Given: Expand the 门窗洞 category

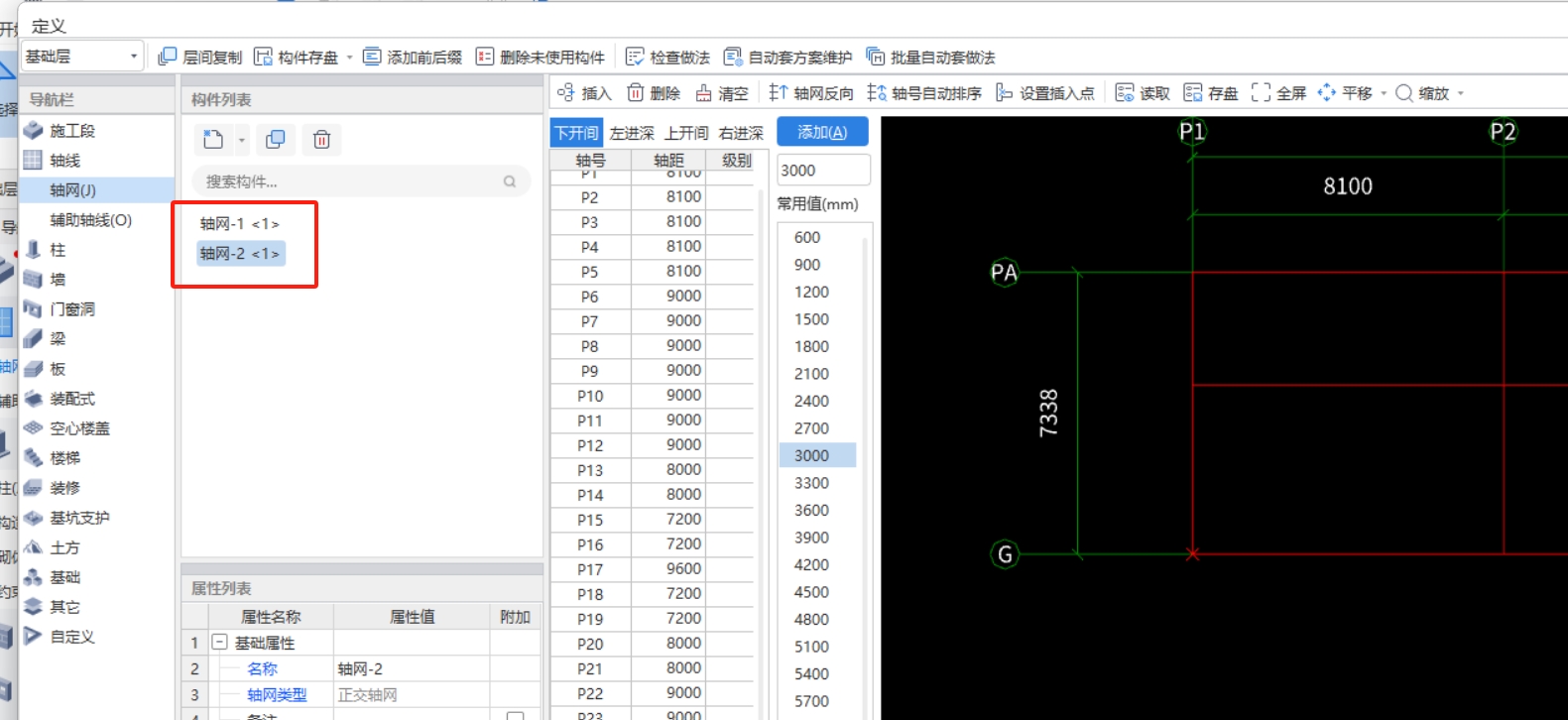Looking at the screenshot, I should point(71,309).
